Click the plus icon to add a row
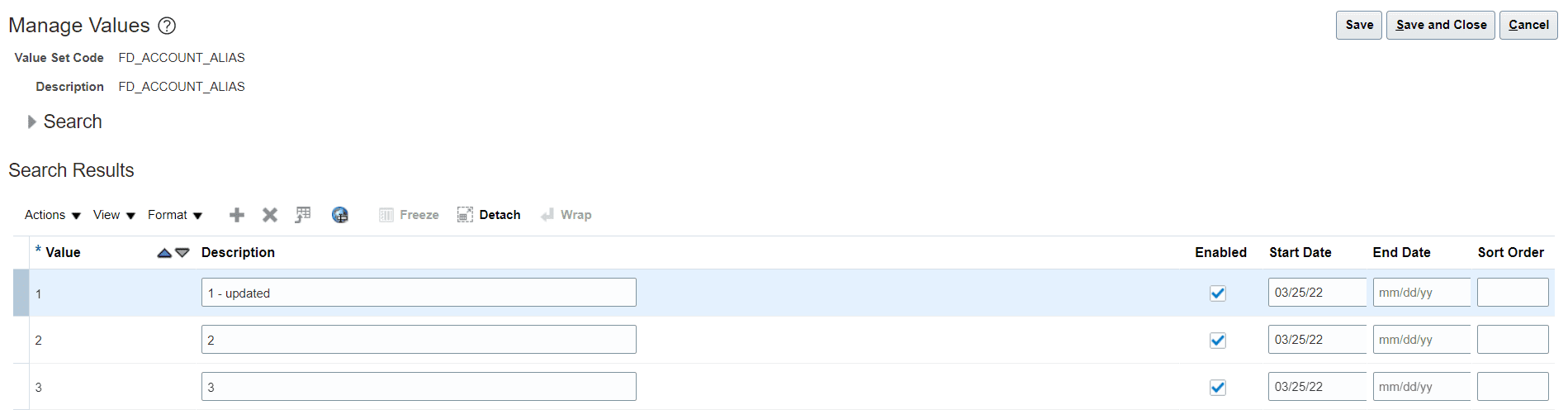The image size is (1568, 410). 237,215
